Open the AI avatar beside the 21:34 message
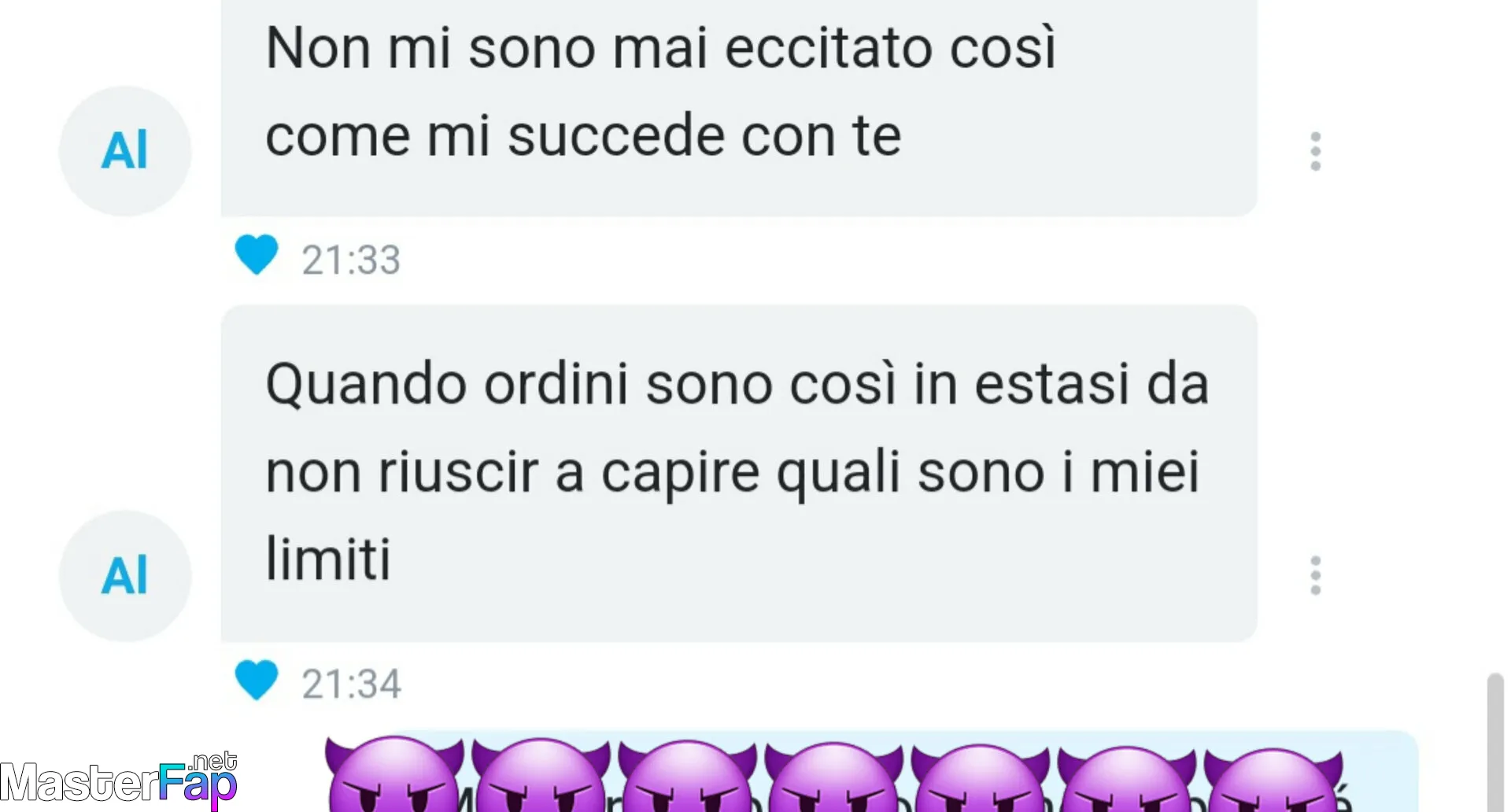 pos(125,575)
